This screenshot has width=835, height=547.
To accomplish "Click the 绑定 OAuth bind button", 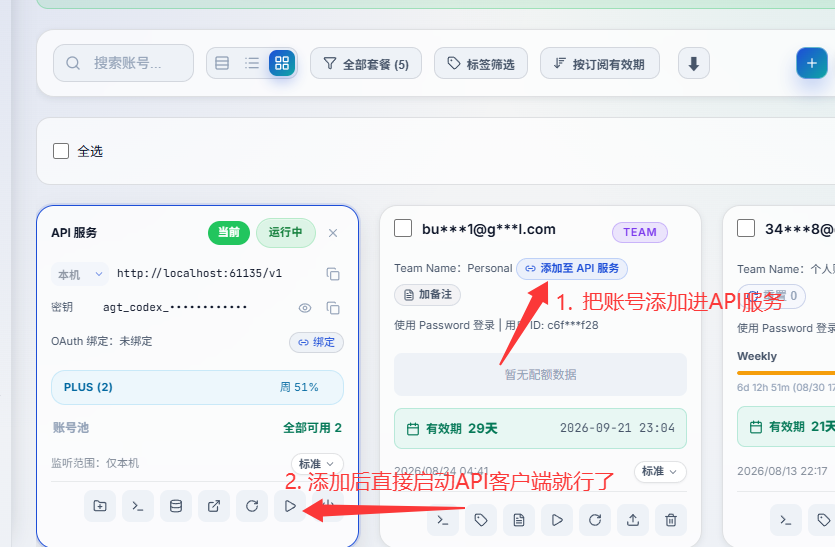I will (x=316, y=342).
